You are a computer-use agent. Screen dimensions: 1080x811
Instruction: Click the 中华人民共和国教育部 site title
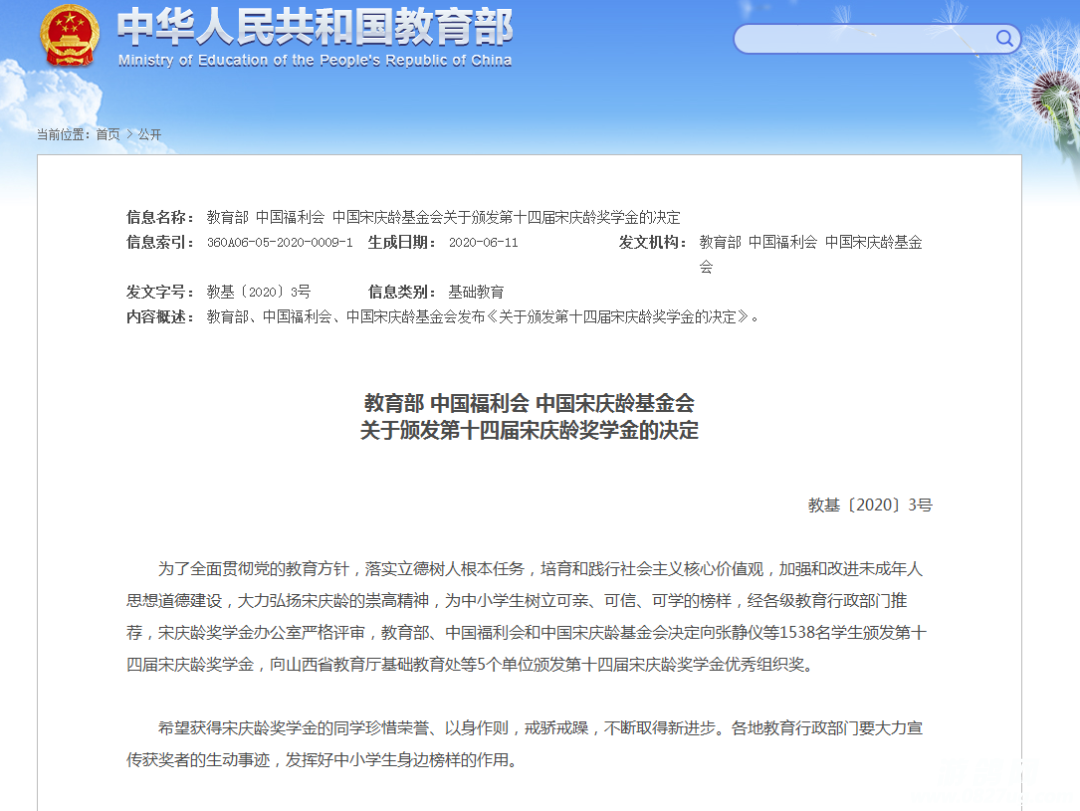tap(315, 27)
